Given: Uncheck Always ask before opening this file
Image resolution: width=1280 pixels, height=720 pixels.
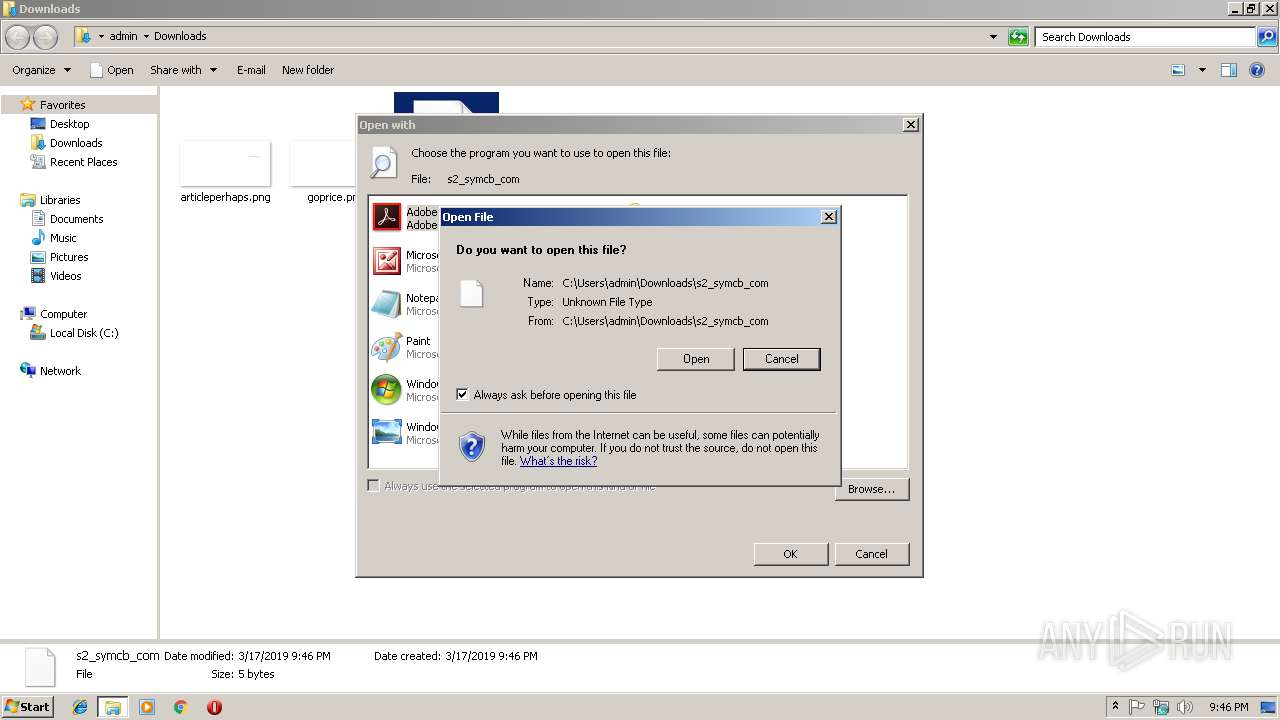Looking at the screenshot, I should 462,395.
